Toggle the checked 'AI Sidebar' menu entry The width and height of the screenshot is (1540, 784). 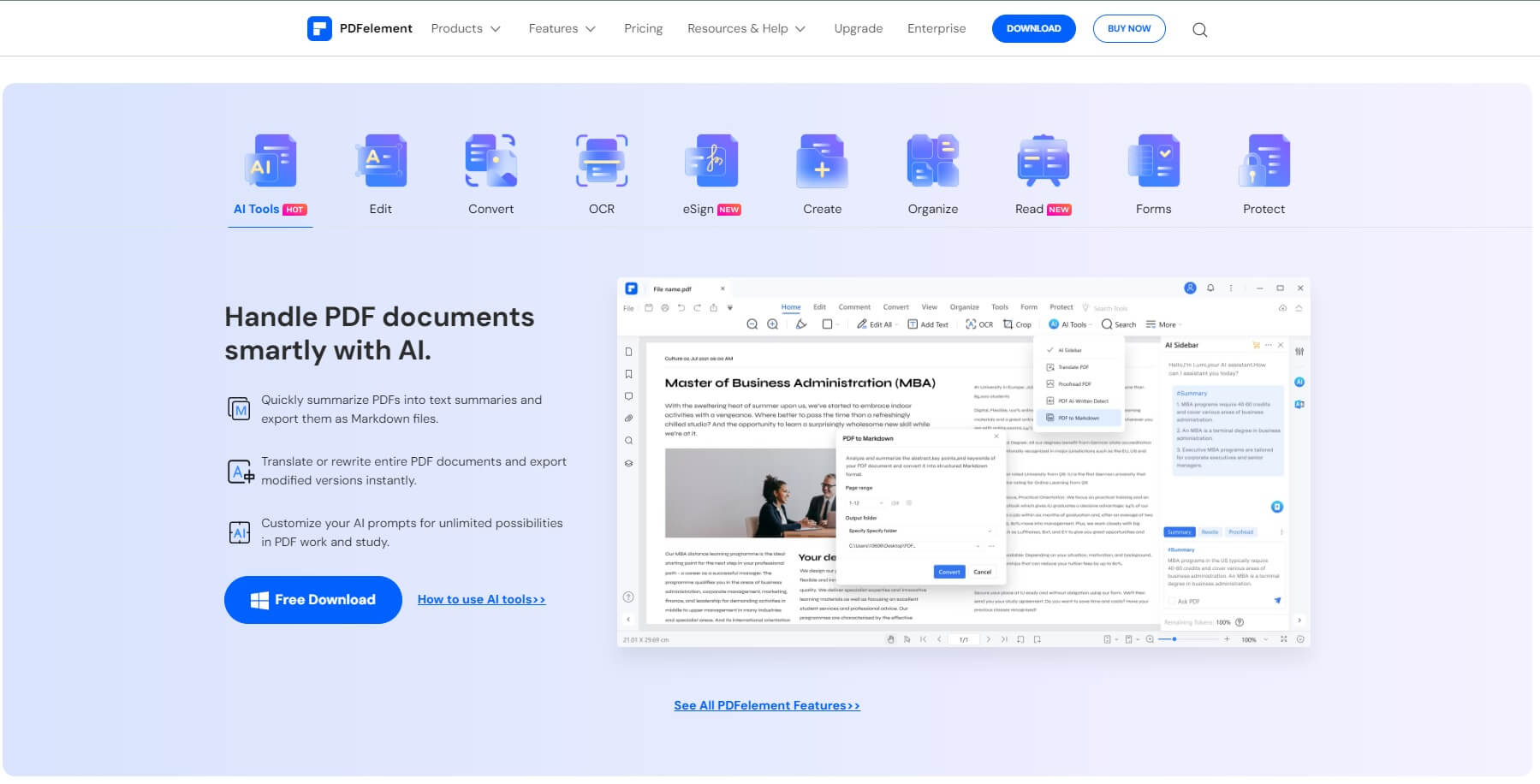(1079, 350)
